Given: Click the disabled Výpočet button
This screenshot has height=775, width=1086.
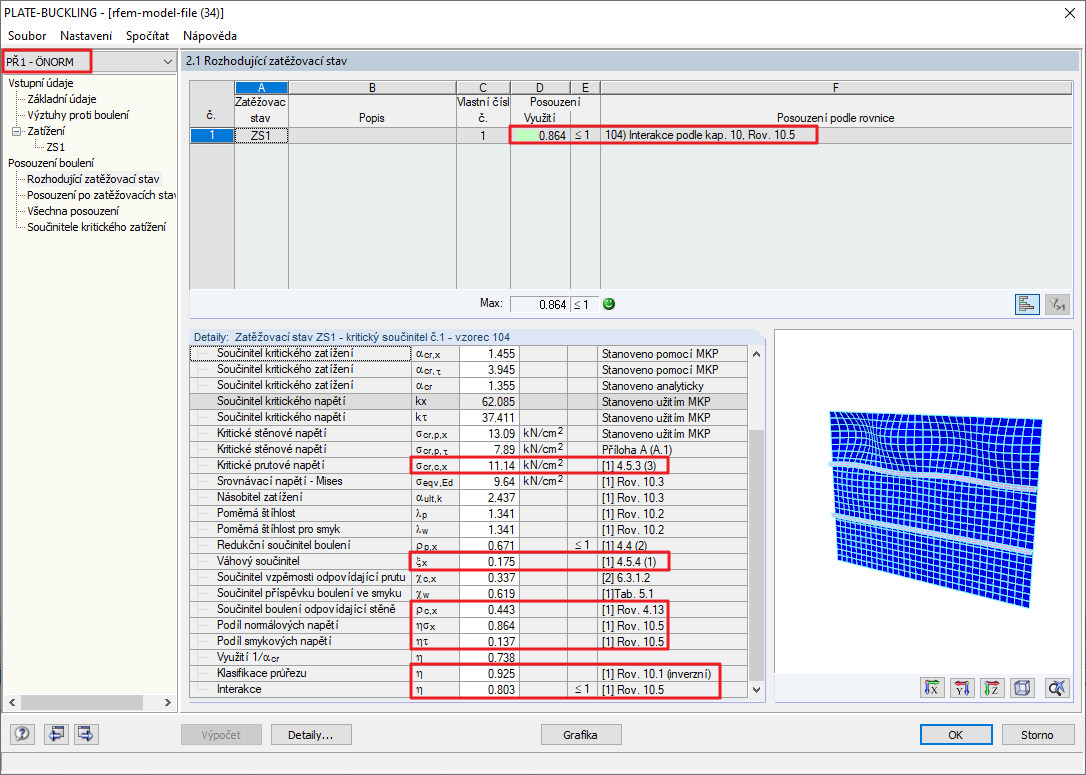Looking at the screenshot, I should pyautogui.click(x=222, y=735).
